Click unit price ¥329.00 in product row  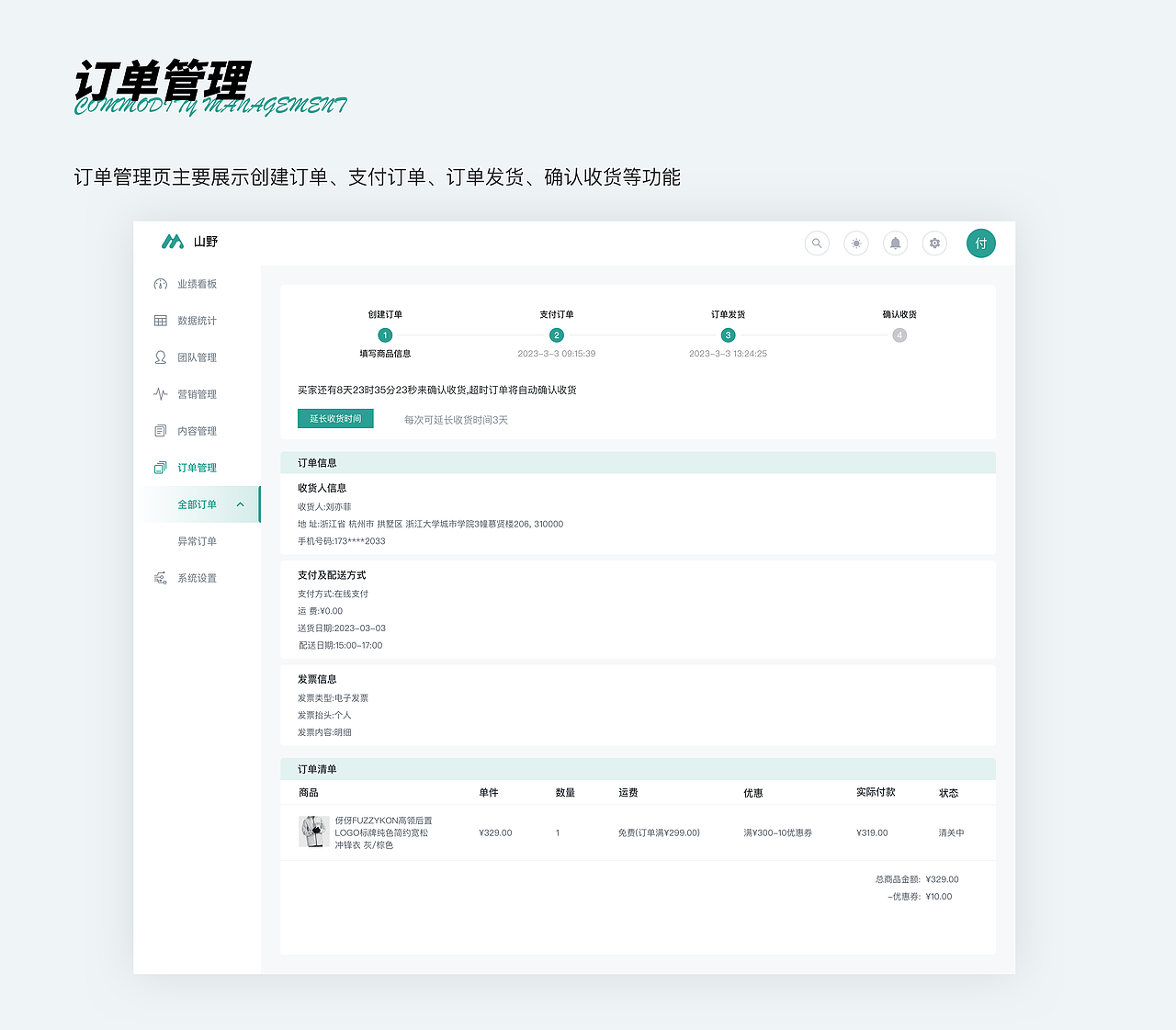pos(495,833)
